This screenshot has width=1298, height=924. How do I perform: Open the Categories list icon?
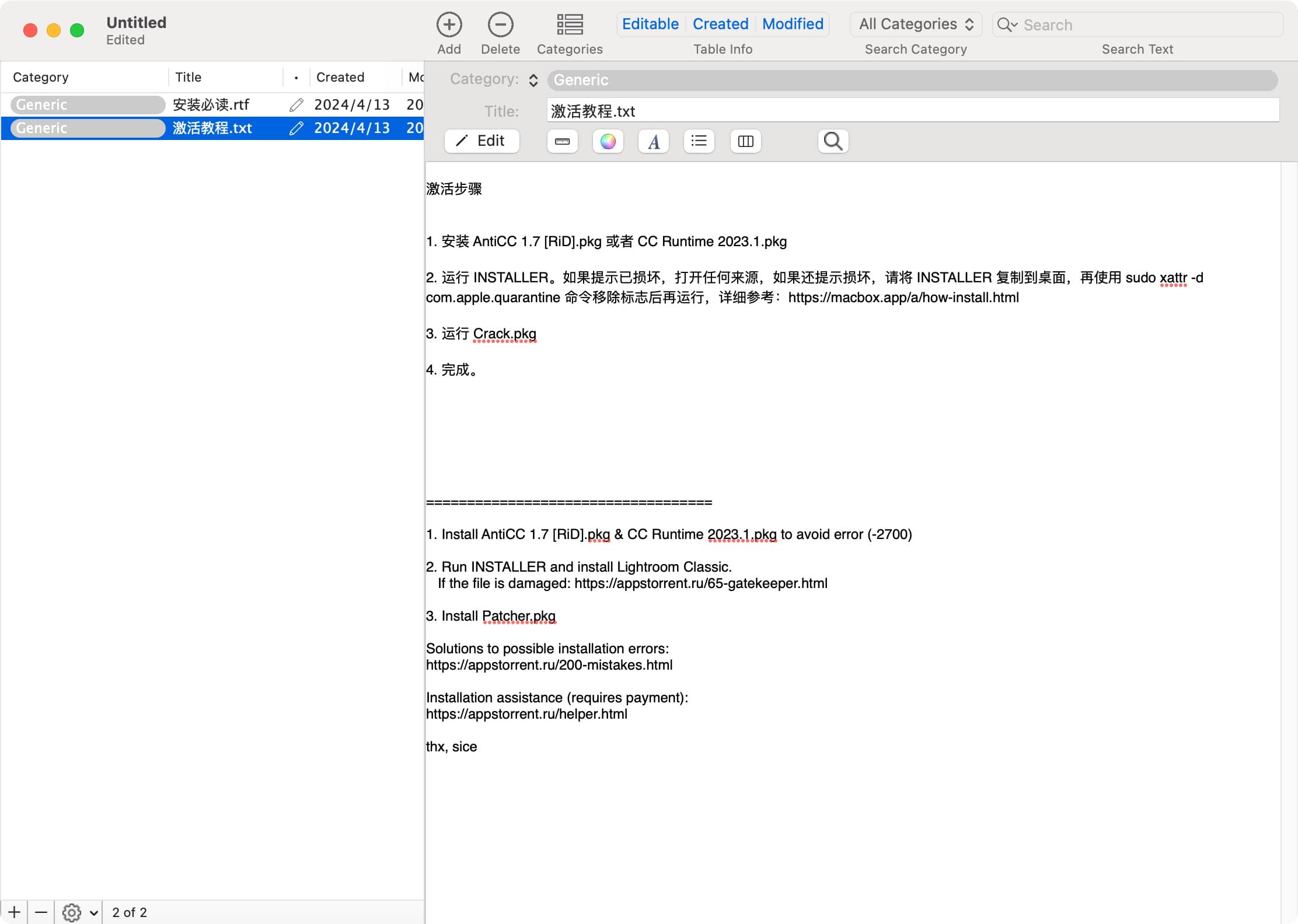(x=569, y=25)
